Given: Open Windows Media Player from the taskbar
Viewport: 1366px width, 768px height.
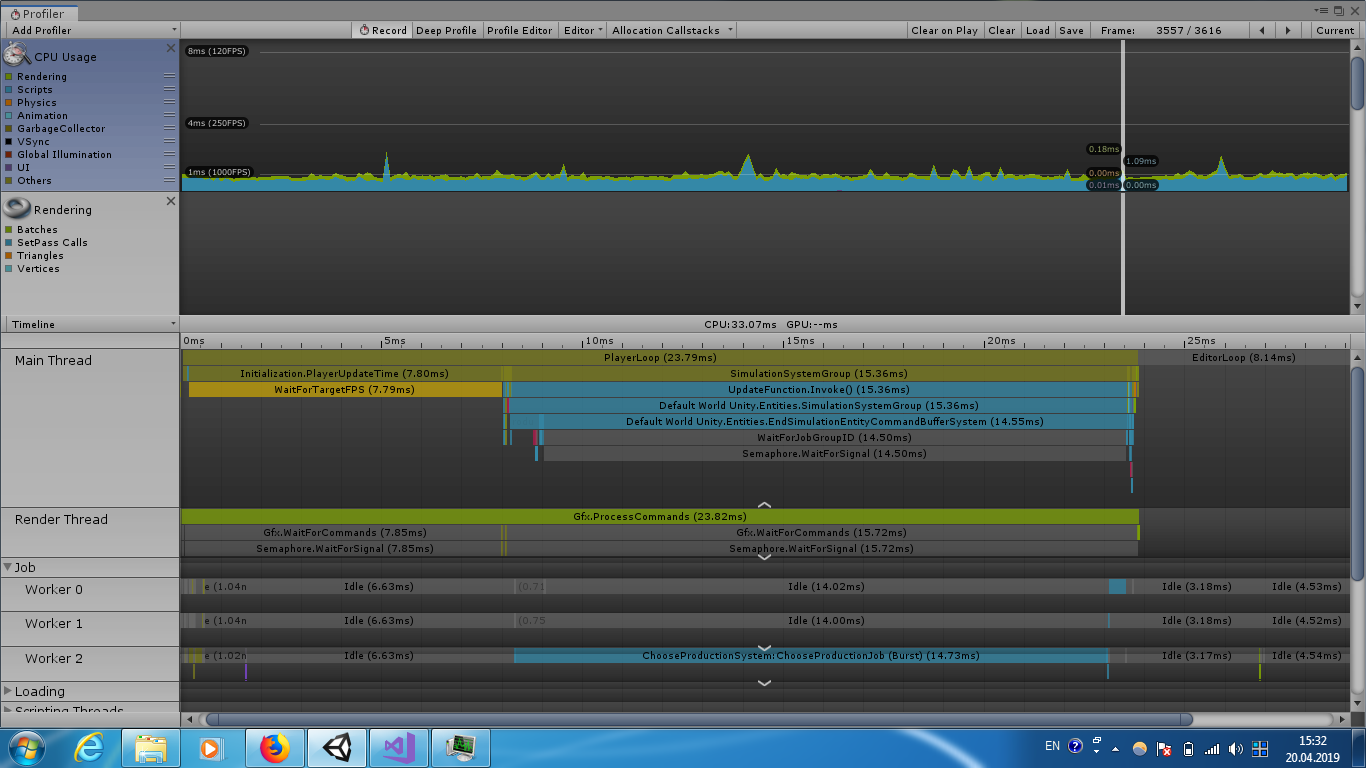Looking at the screenshot, I should pyautogui.click(x=212, y=748).
